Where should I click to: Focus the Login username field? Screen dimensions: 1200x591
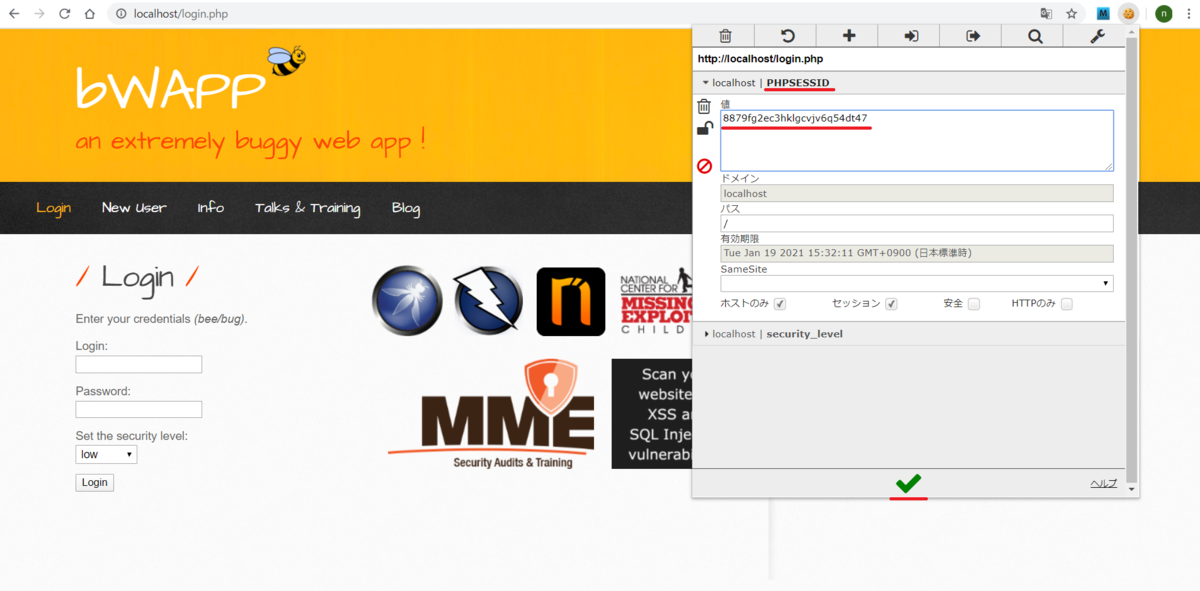[139, 365]
